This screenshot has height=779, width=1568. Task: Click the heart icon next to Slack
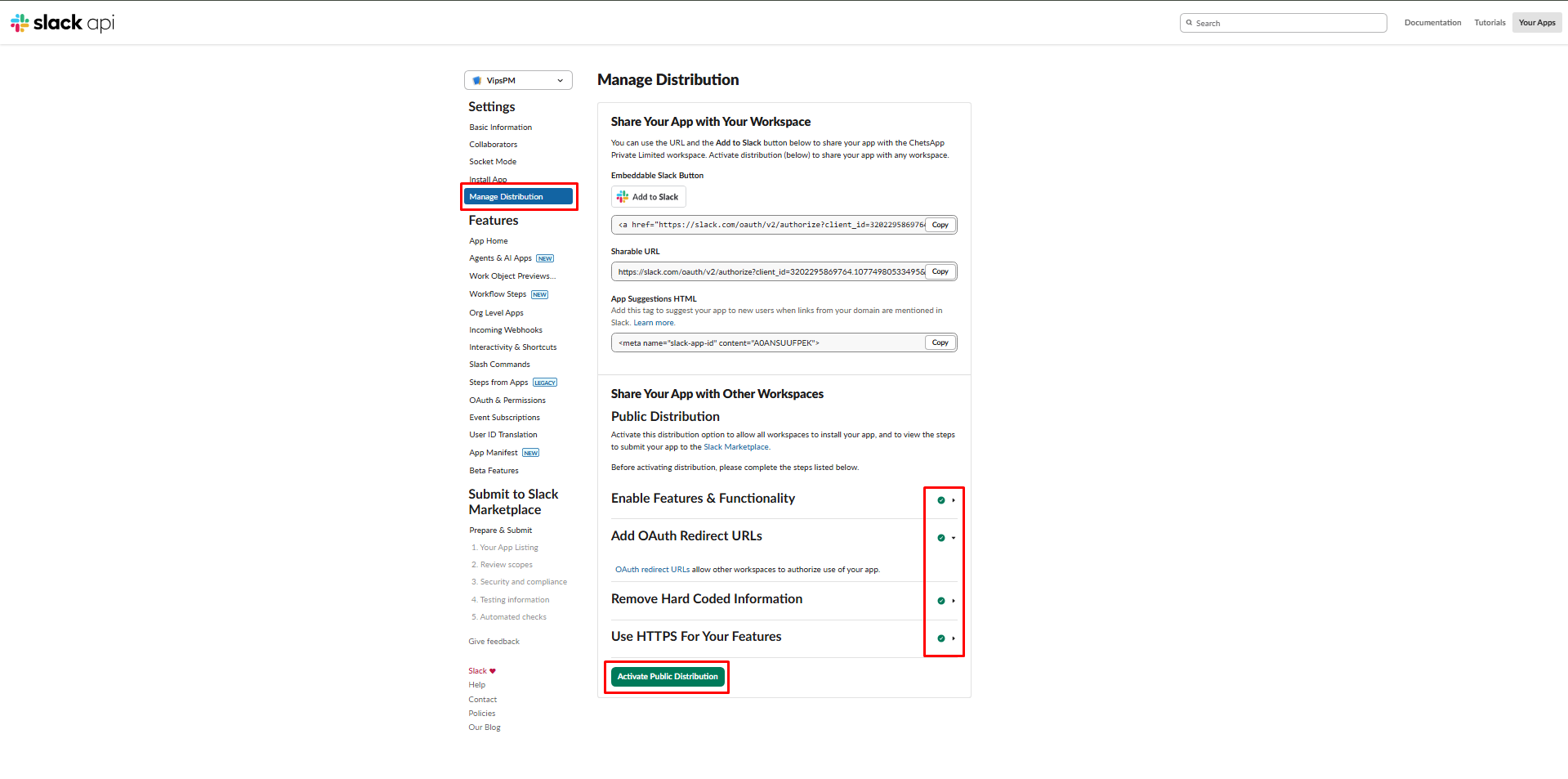[x=493, y=671]
